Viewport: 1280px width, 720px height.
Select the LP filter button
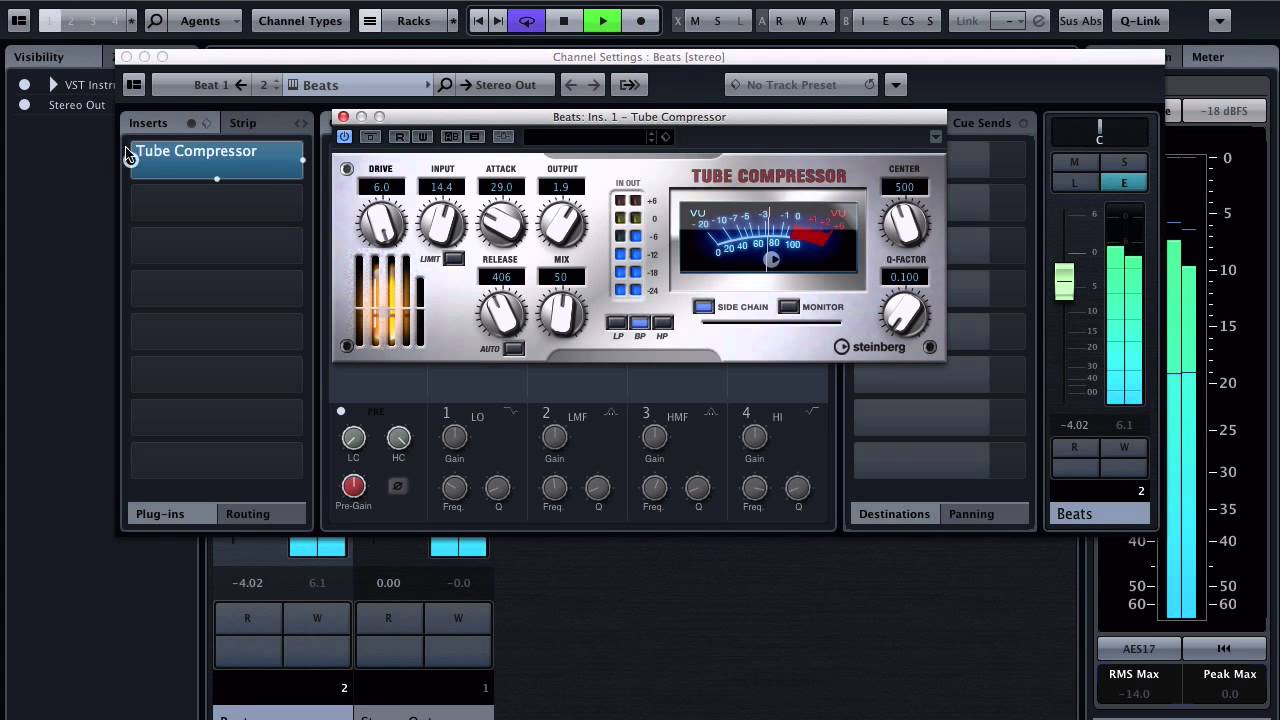pos(617,322)
